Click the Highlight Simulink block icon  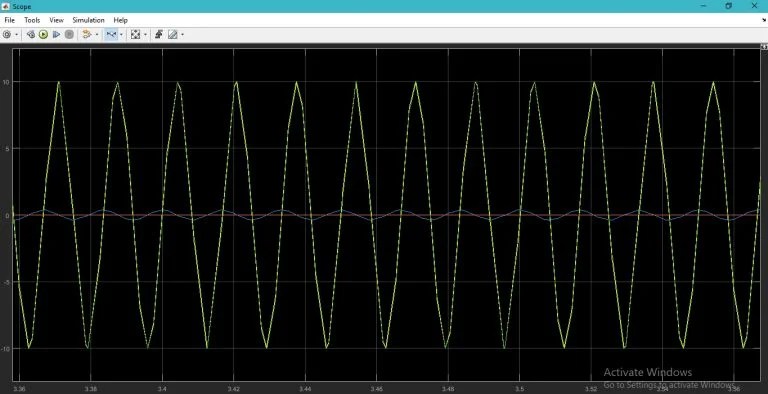pyautogui.click(x=87, y=34)
